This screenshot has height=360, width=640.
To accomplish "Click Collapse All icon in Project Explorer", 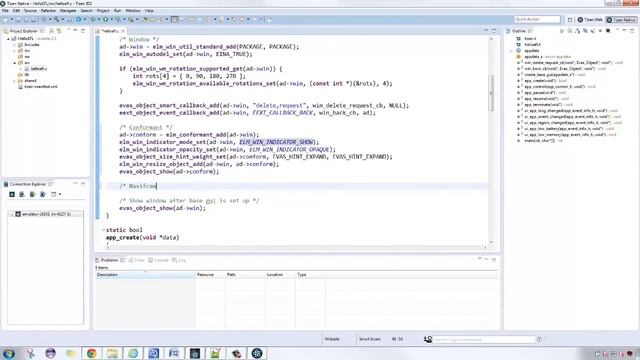I will pos(51,31).
